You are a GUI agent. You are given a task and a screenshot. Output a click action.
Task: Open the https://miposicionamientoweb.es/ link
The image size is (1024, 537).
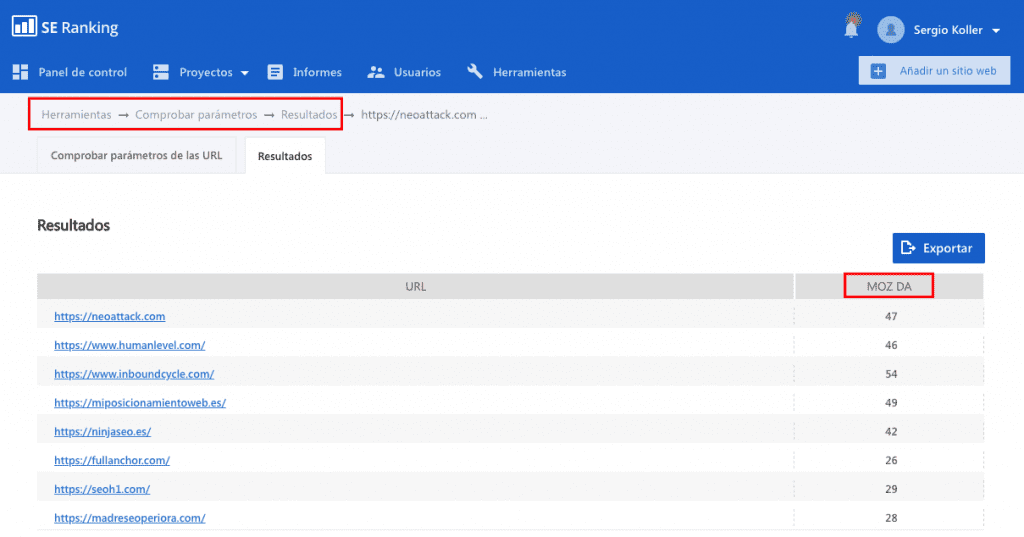click(x=140, y=402)
